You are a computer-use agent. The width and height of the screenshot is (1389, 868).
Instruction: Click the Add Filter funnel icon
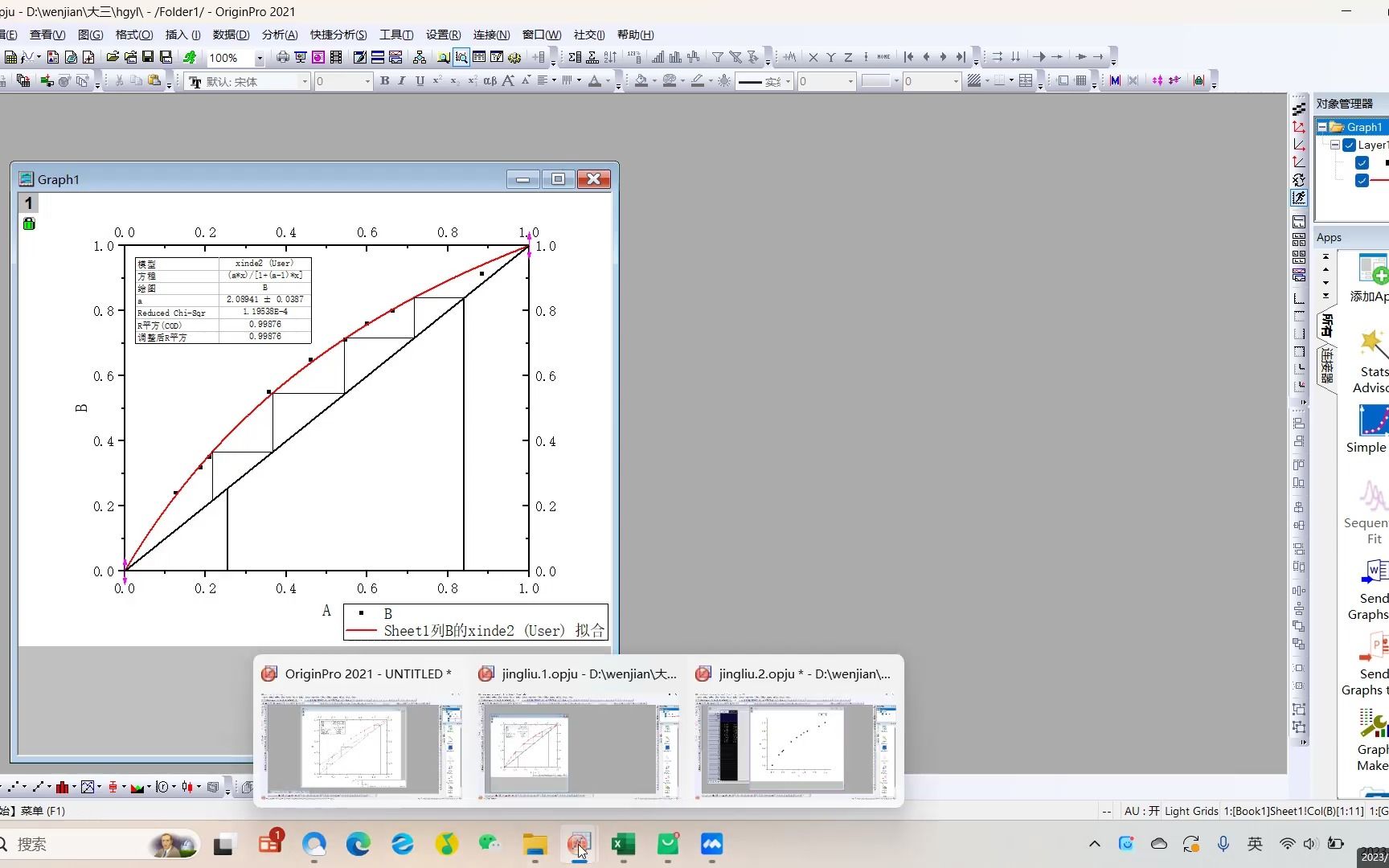click(x=717, y=57)
